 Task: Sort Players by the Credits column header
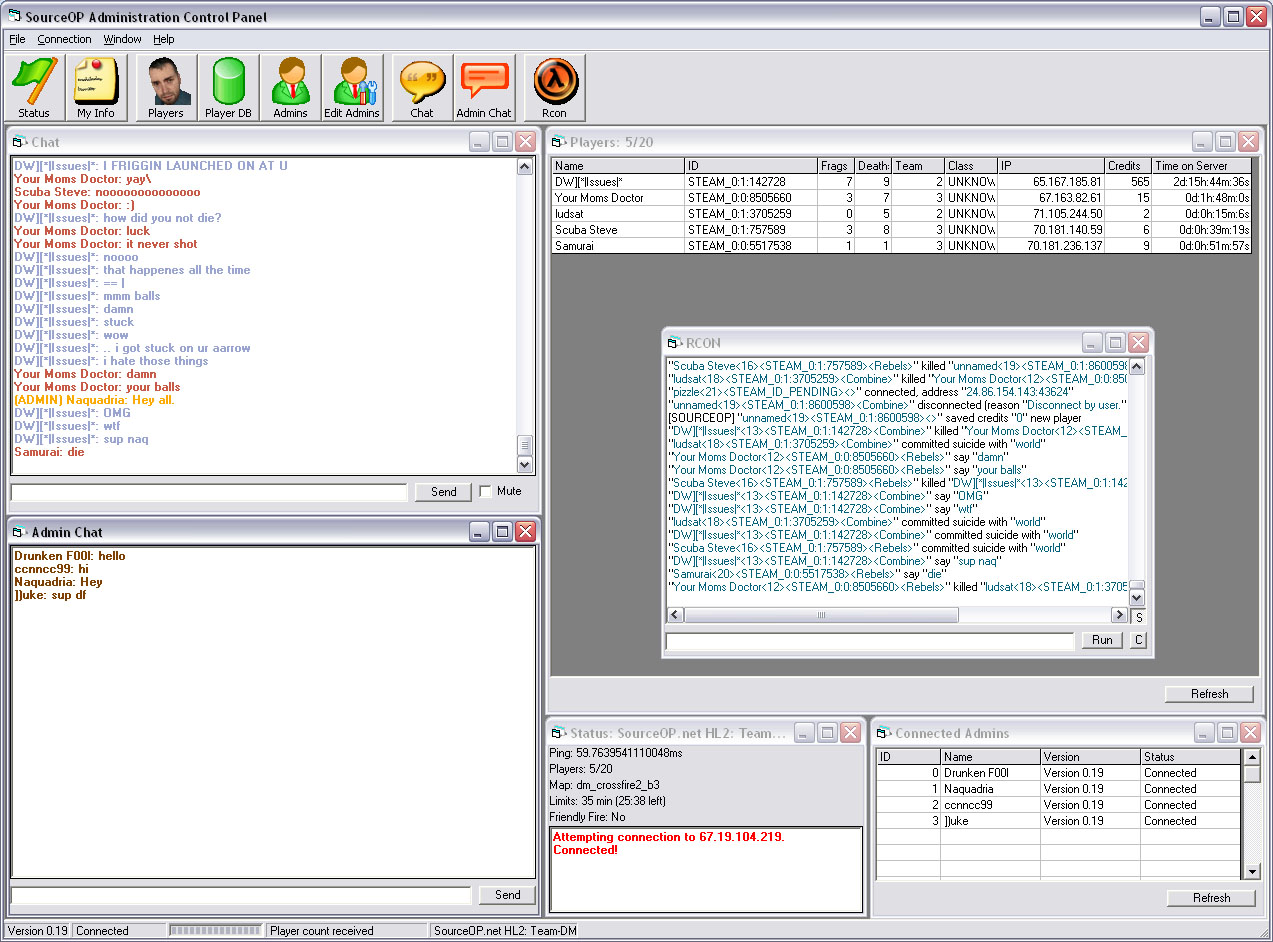pos(1128,166)
